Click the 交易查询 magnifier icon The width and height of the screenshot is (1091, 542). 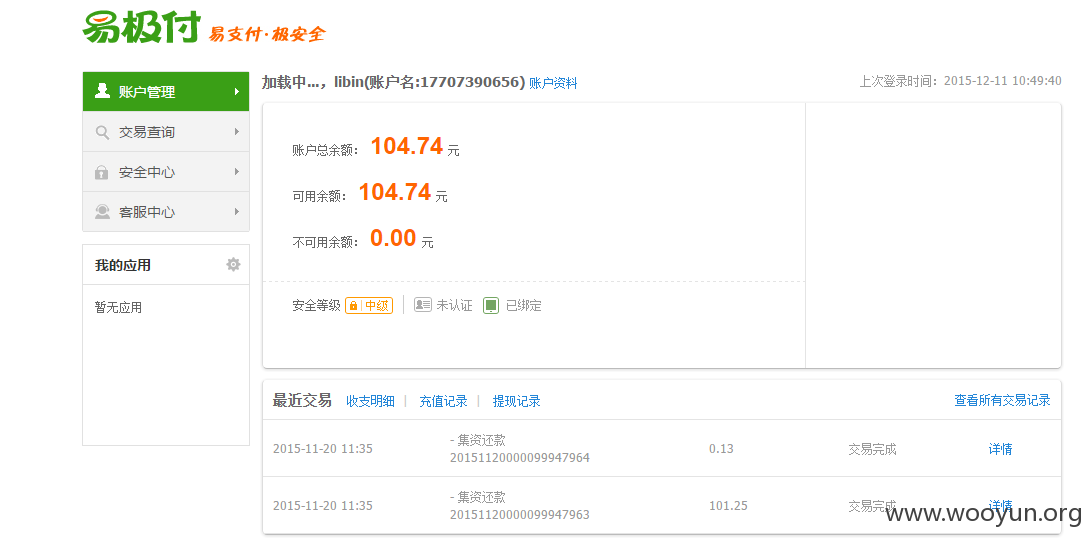point(102,132)
